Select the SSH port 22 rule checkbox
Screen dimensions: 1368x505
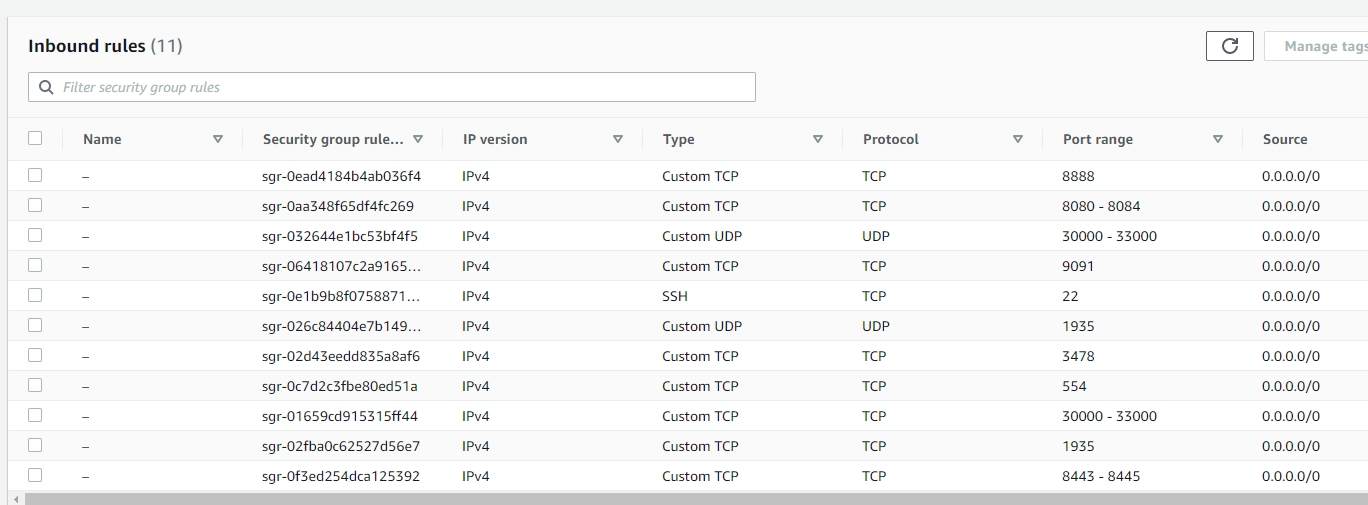click(35, 295)
